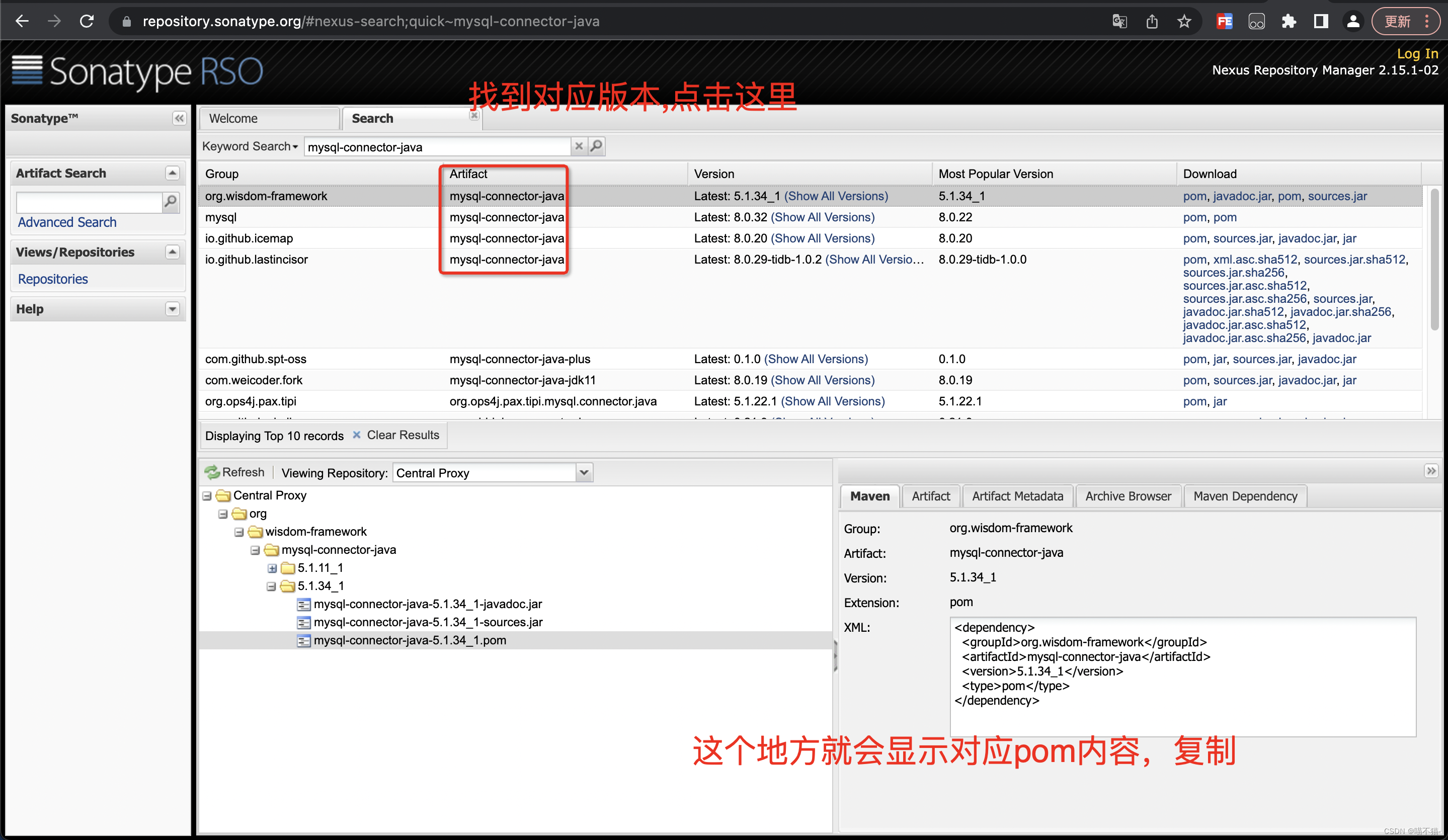Click the Artifact Search sidebar magnifier icon

point(171,202)
